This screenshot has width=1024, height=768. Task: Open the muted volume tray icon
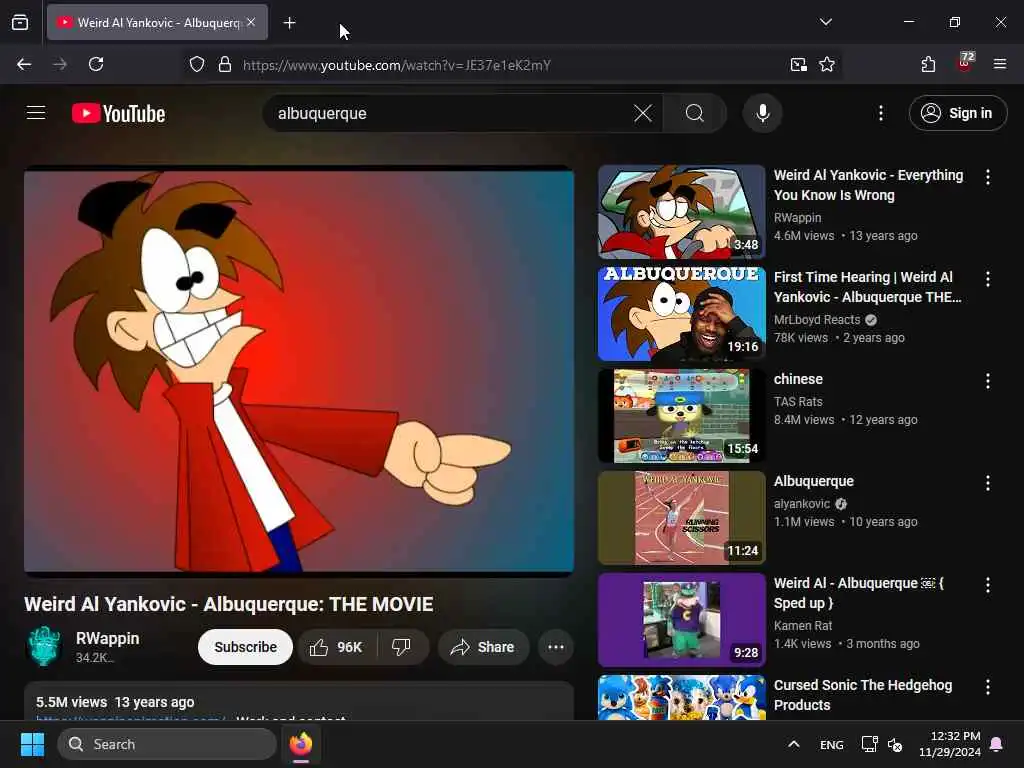tap(895, 744)
